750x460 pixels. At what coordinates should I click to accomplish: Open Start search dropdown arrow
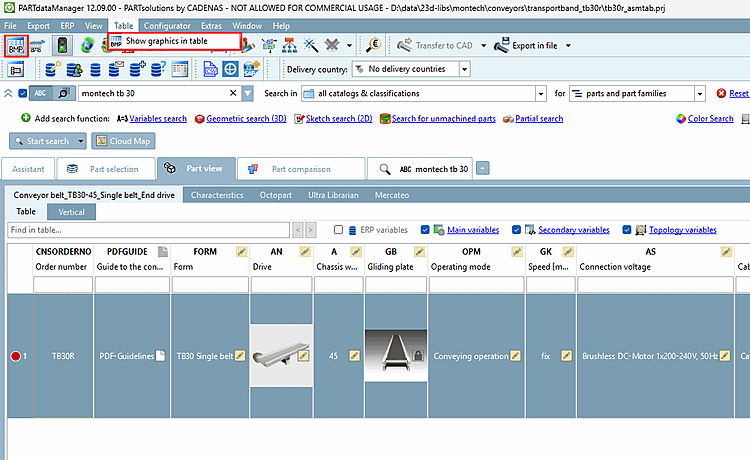click(x=80, y=141)
